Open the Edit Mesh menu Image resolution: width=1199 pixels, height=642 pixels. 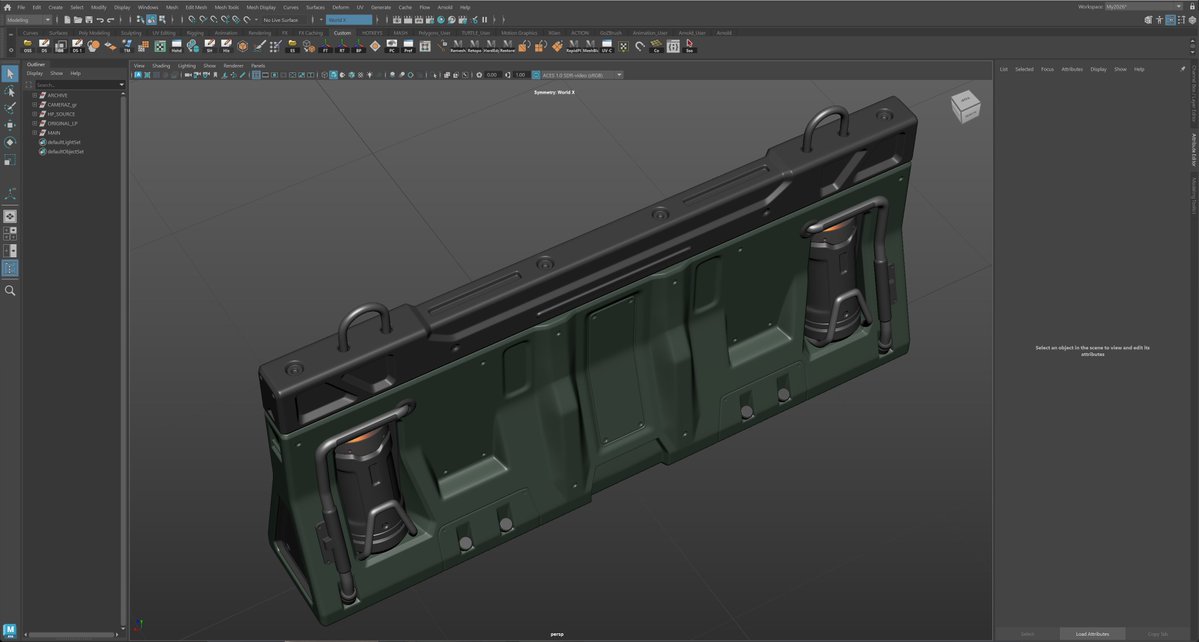[x=196, y=7]
